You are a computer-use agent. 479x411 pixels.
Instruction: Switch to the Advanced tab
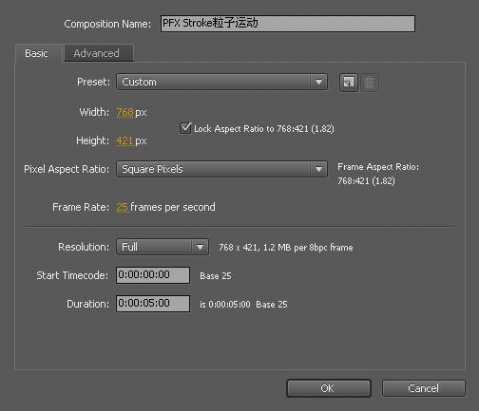(98, 53)
